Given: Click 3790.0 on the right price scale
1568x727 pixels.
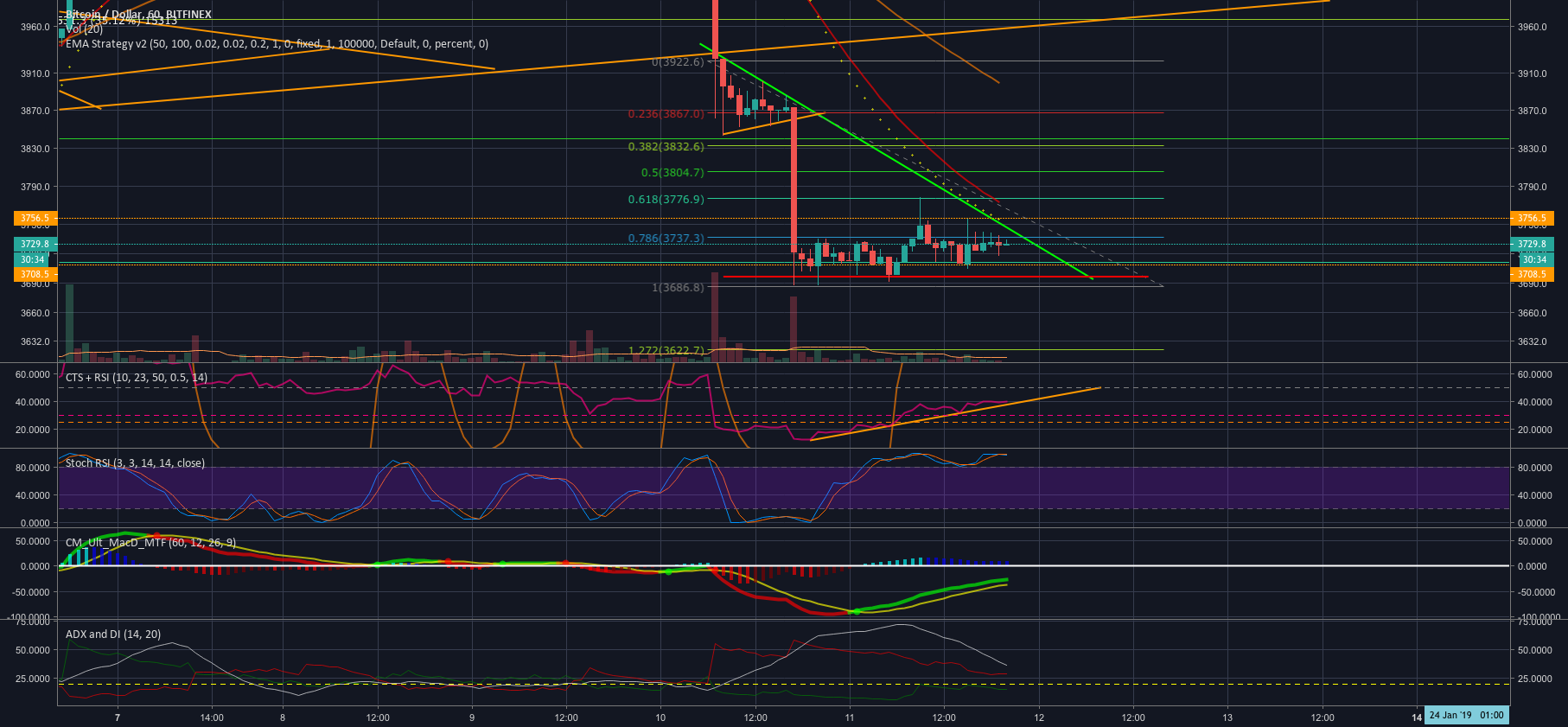Looking at the screenshot, I should [x=1532, y=187].
